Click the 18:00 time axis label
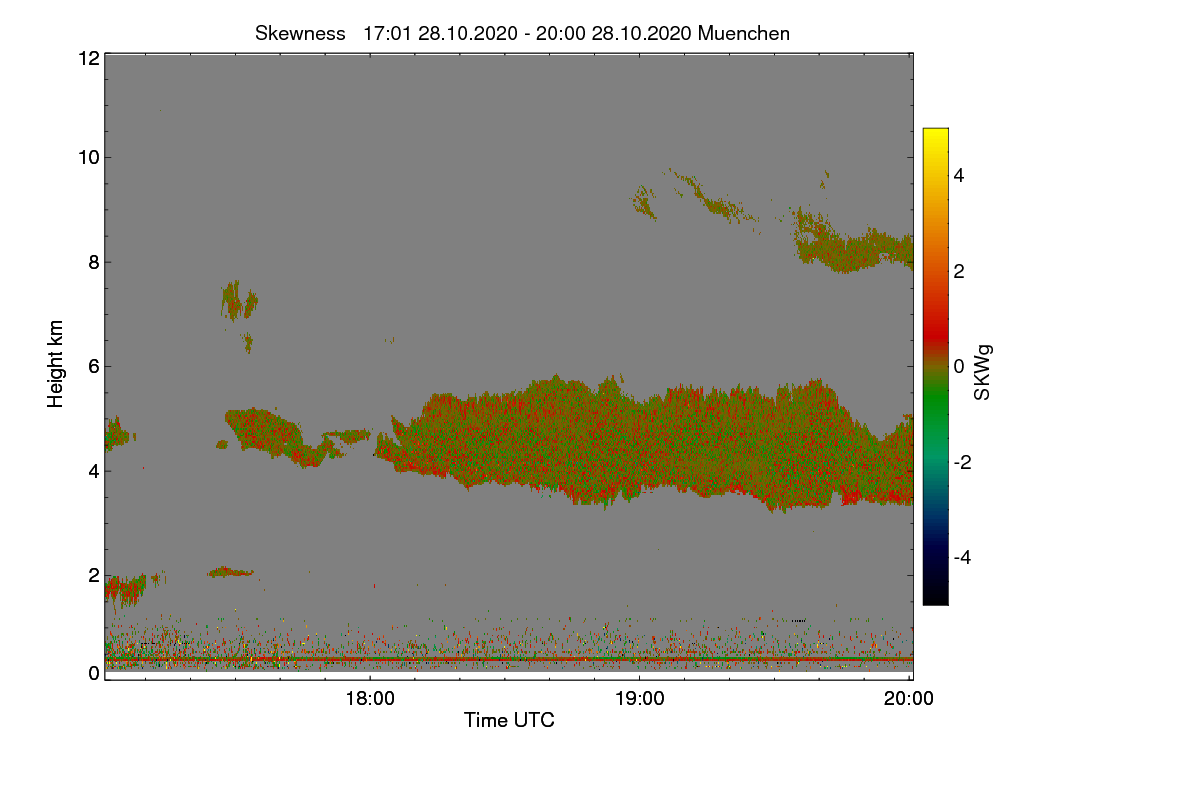 pyautogui.click(x=369, y=700)
